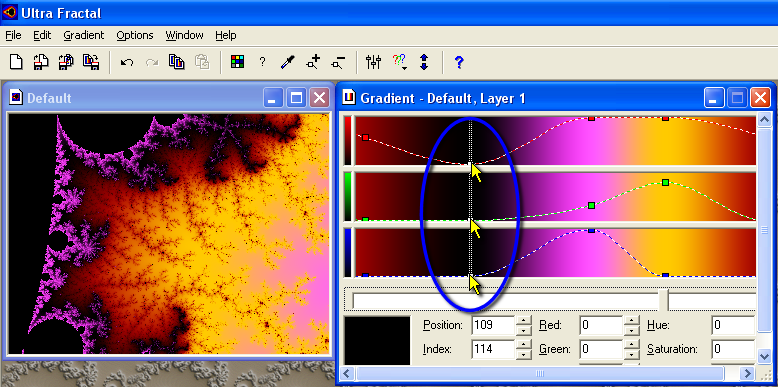Decrease Red with the down spinner
This screenshot has width=778, height=387.
pyautogui.click(x=631, y=330)
